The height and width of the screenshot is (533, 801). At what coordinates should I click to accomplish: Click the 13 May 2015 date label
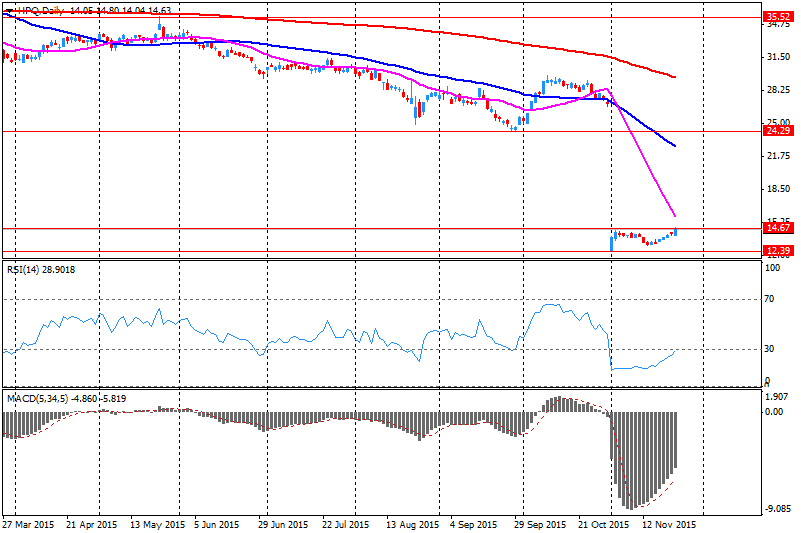157,525
